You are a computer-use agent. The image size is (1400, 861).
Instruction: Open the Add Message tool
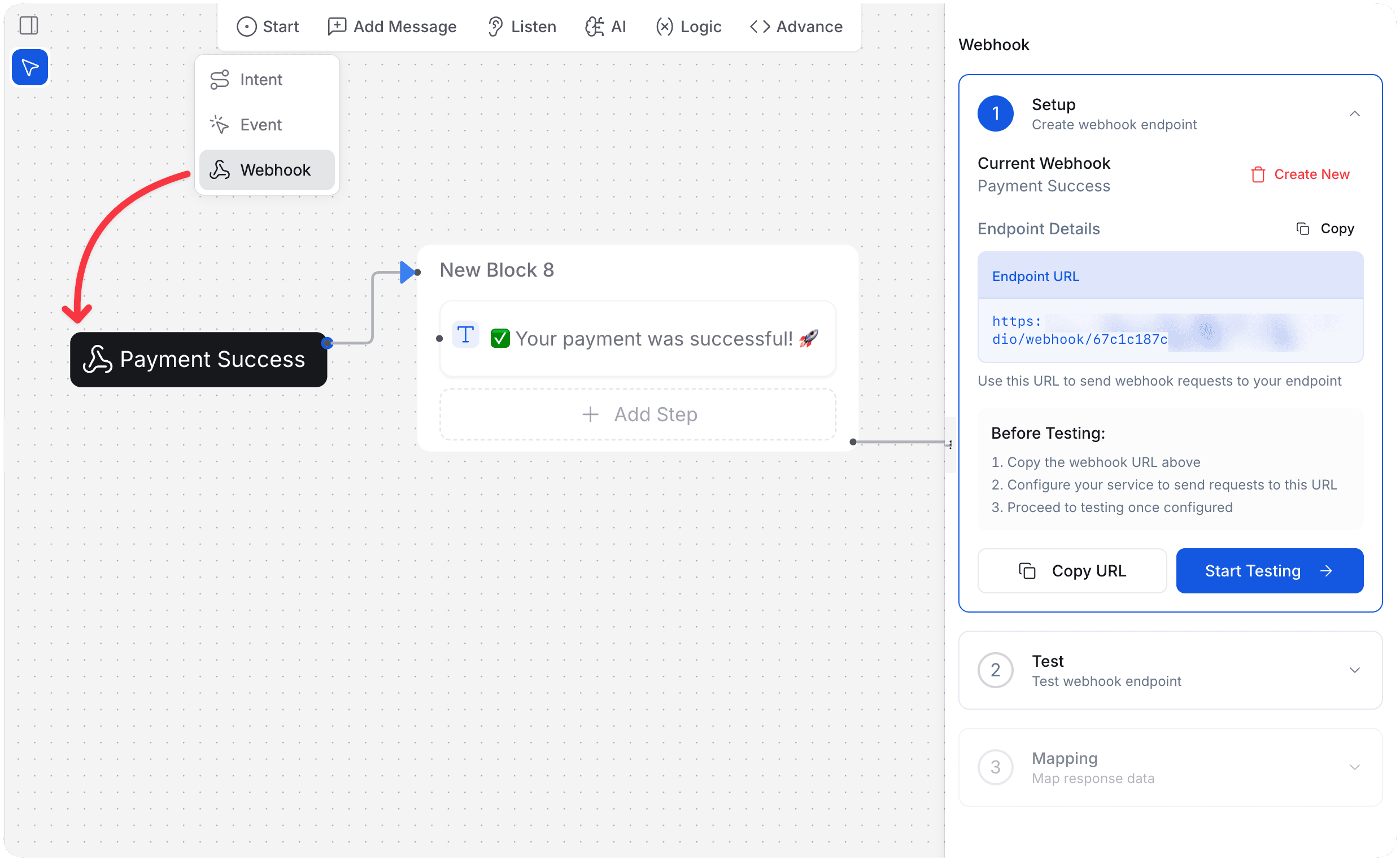click(x=392, y=26)
